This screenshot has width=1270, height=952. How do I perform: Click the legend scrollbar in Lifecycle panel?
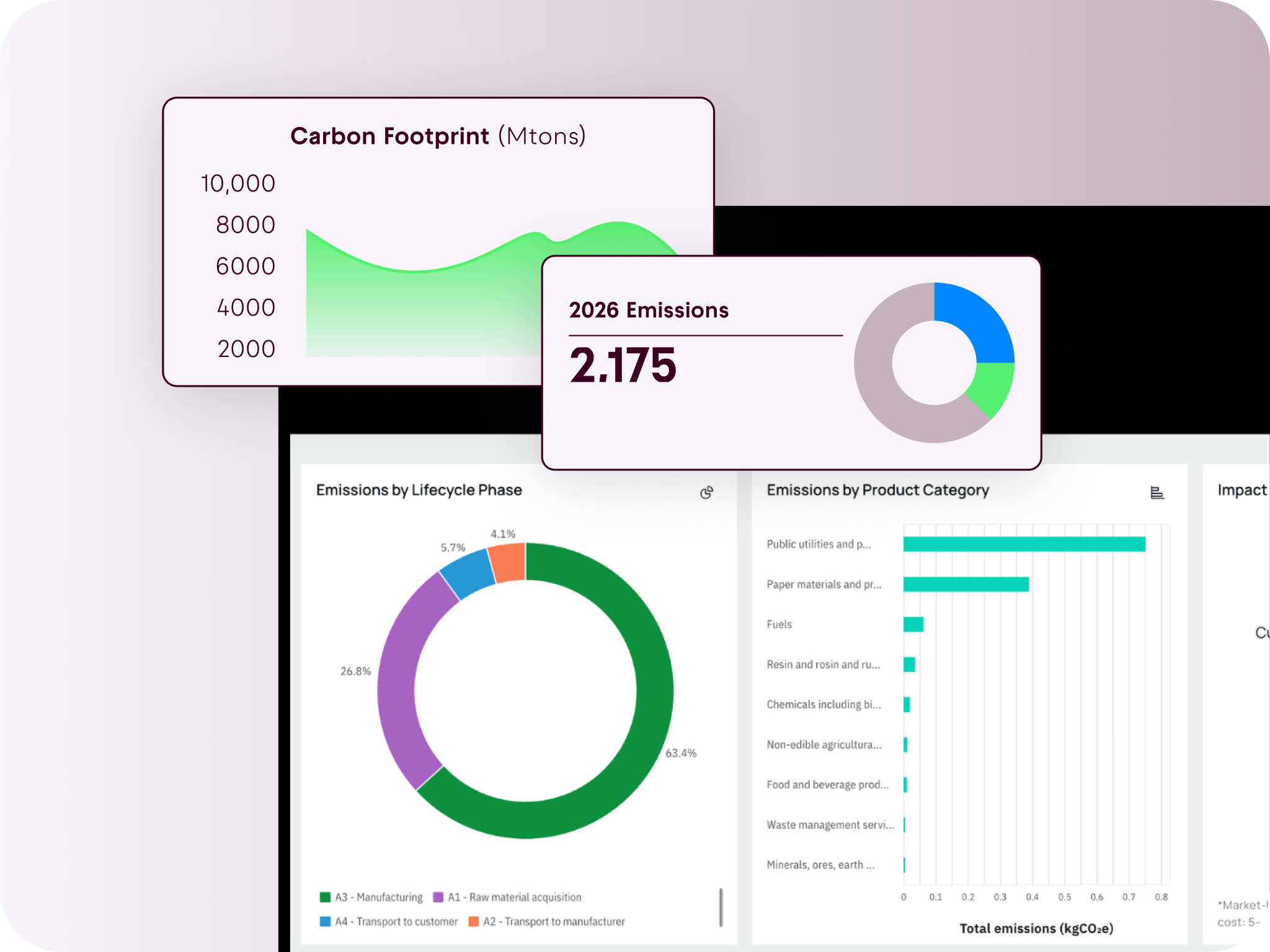(721, 907)
